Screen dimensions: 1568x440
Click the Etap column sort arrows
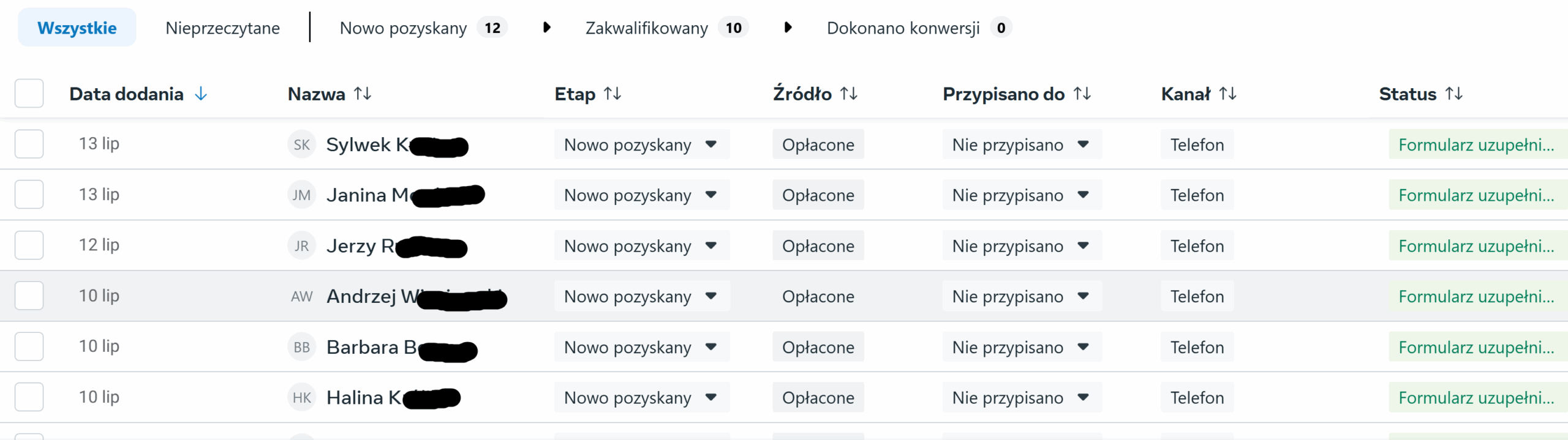click(x=612, y=94)
